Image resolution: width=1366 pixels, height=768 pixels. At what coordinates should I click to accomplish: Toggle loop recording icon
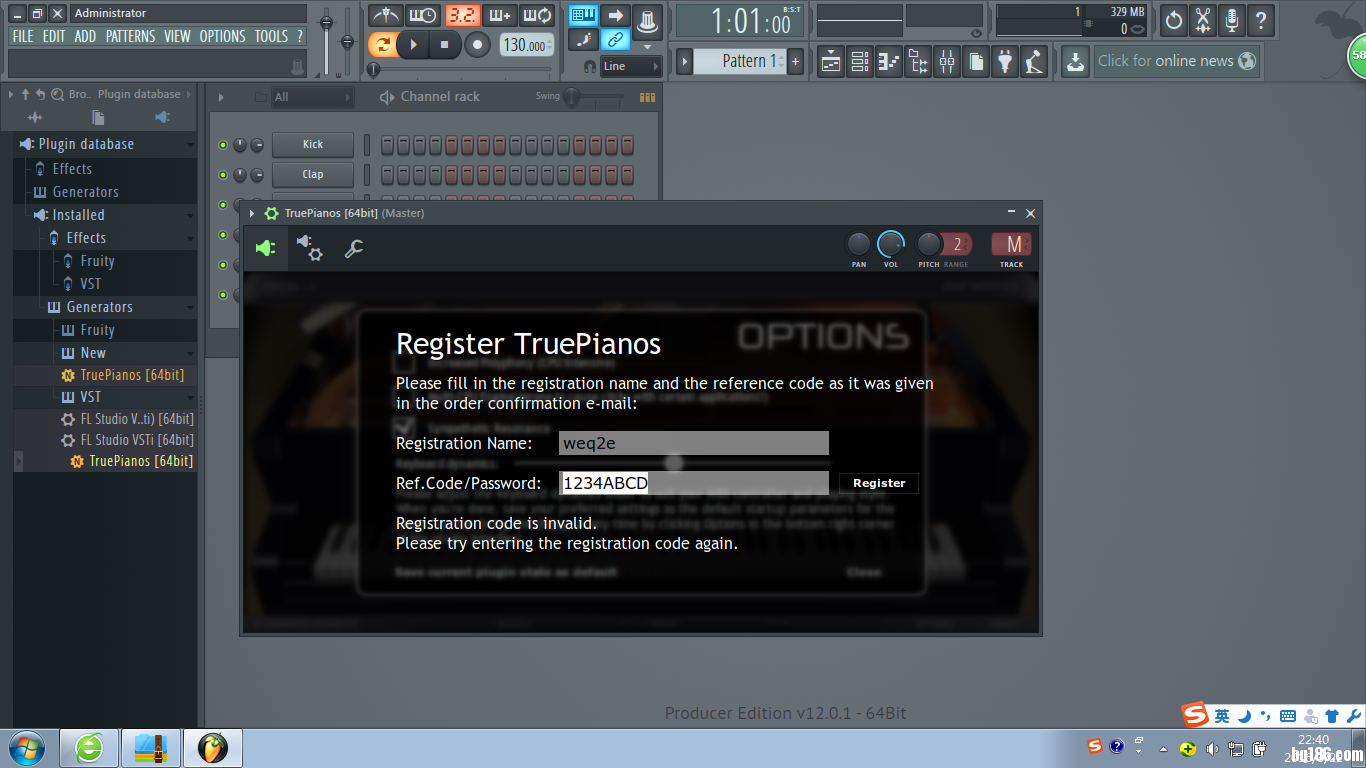(538, 15)
